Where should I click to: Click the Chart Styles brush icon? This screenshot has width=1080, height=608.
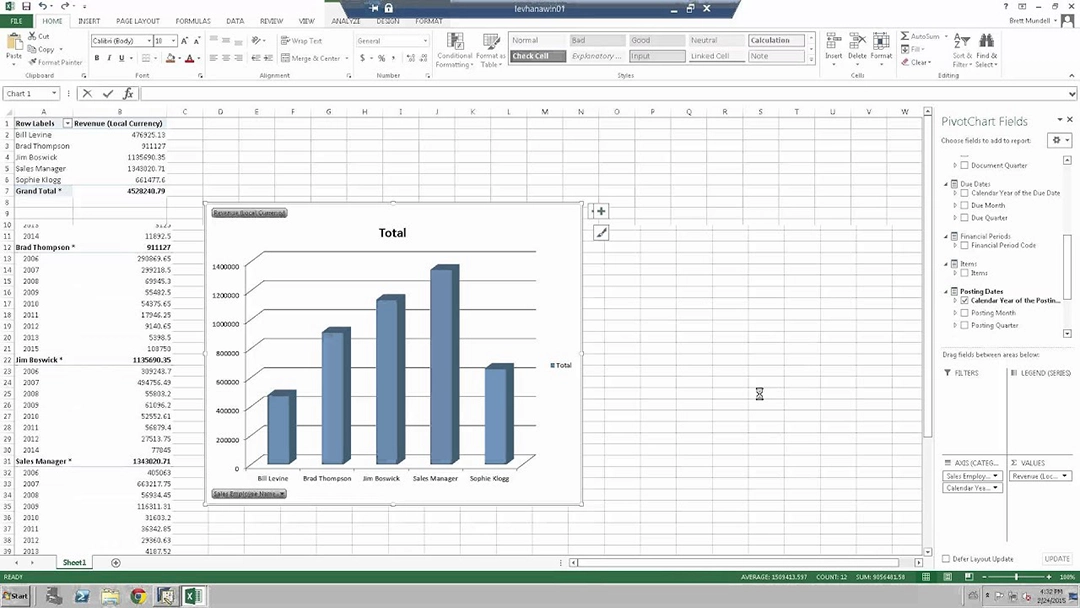[600, 232]
